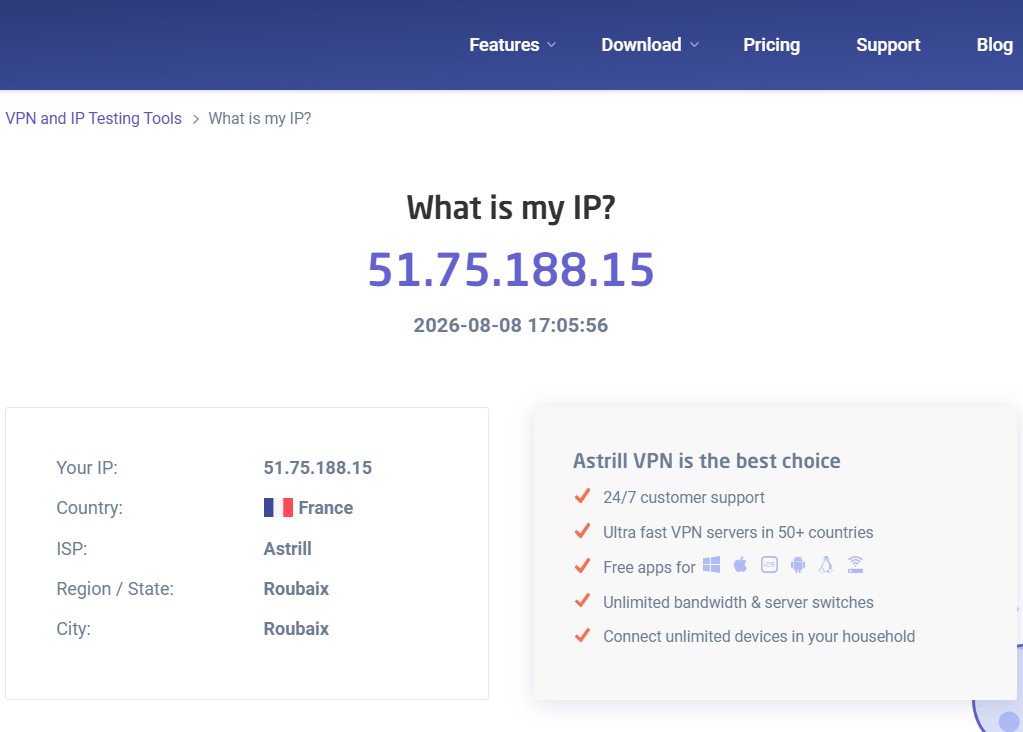Viewport: 1023px width, 732px height.
Task: Click the French flag icon
Action: point(279,508)
